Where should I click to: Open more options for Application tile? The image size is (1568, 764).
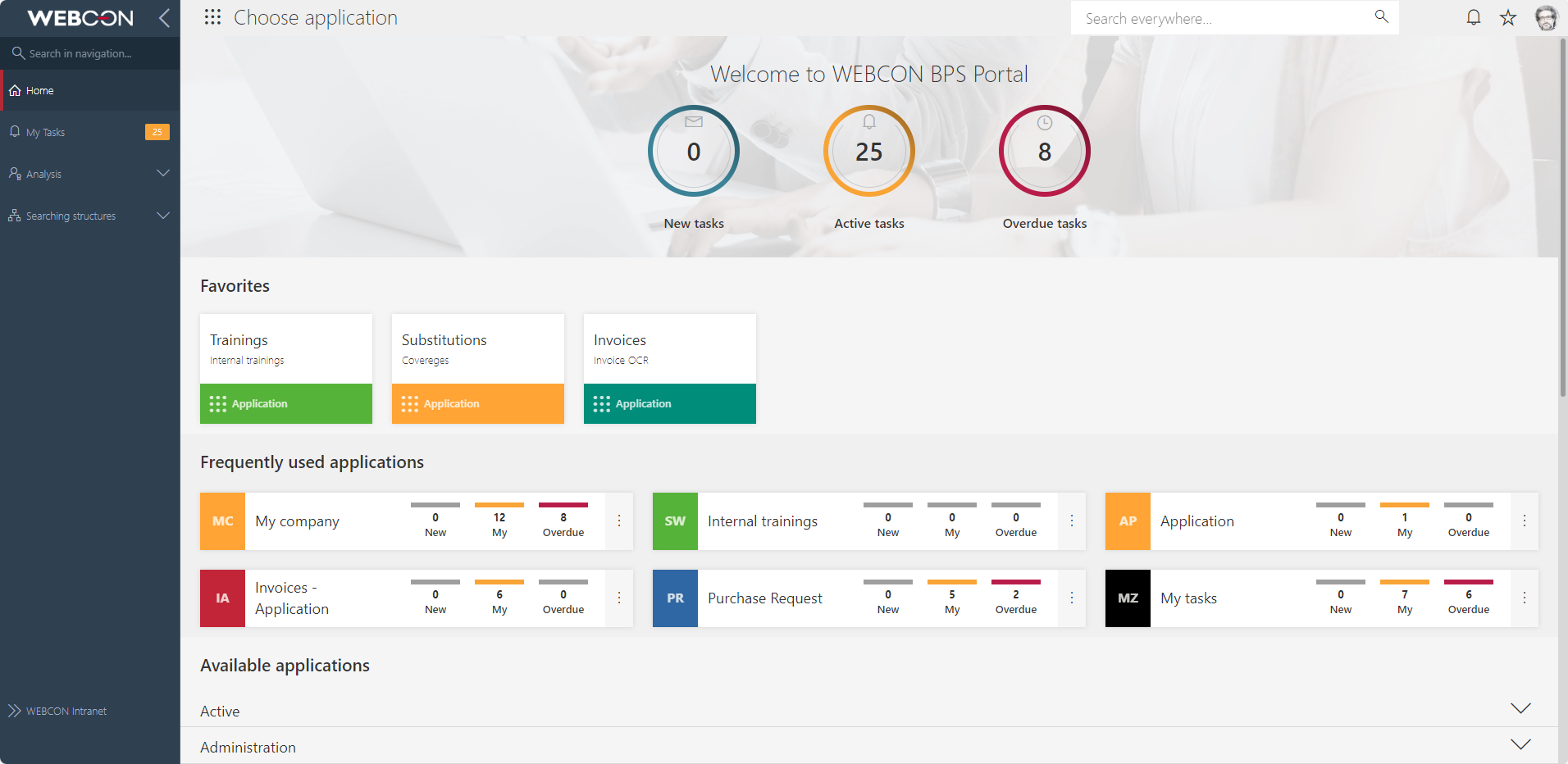[1525, 521]
